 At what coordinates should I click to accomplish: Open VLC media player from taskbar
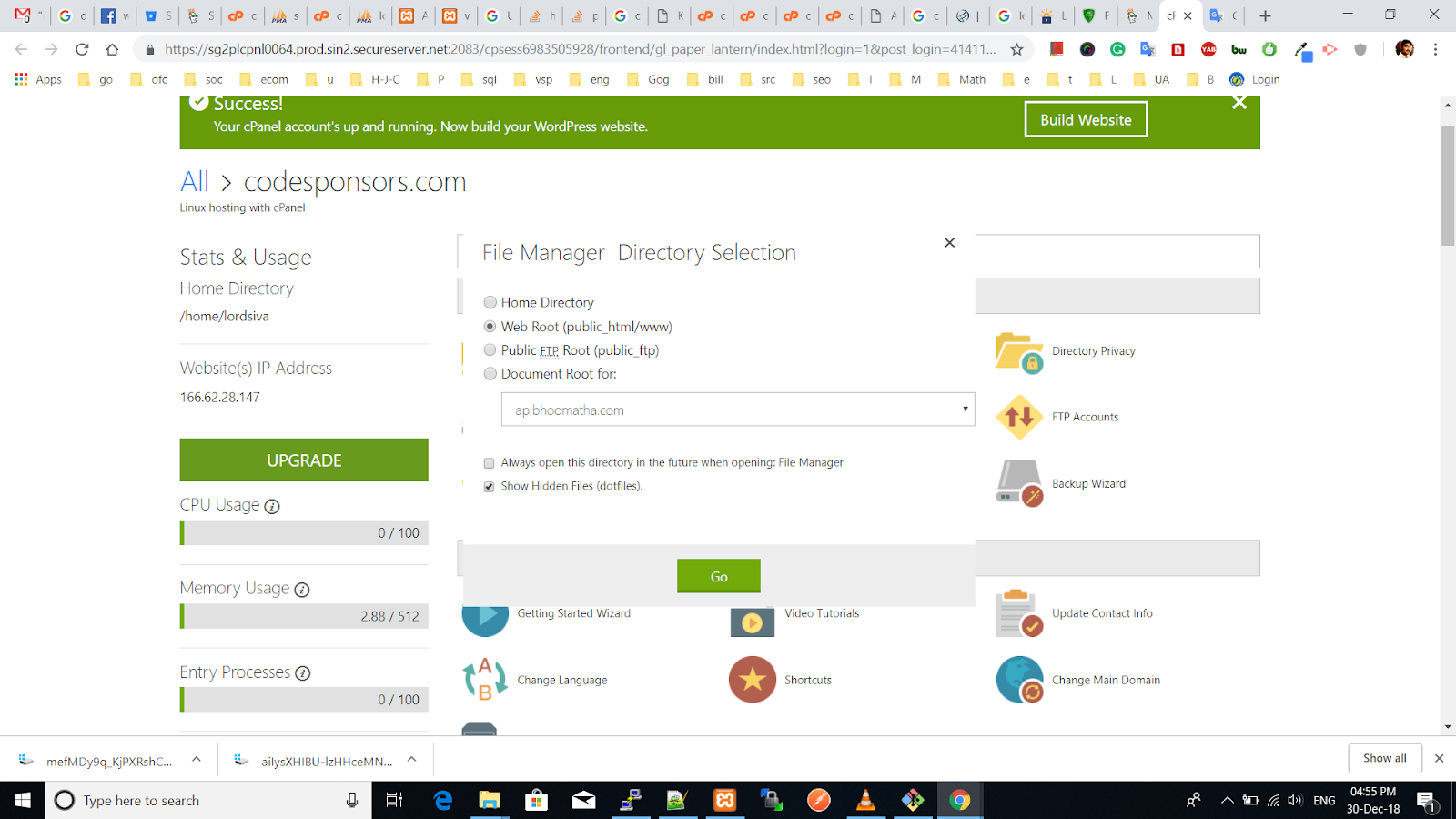click(865, 800)
